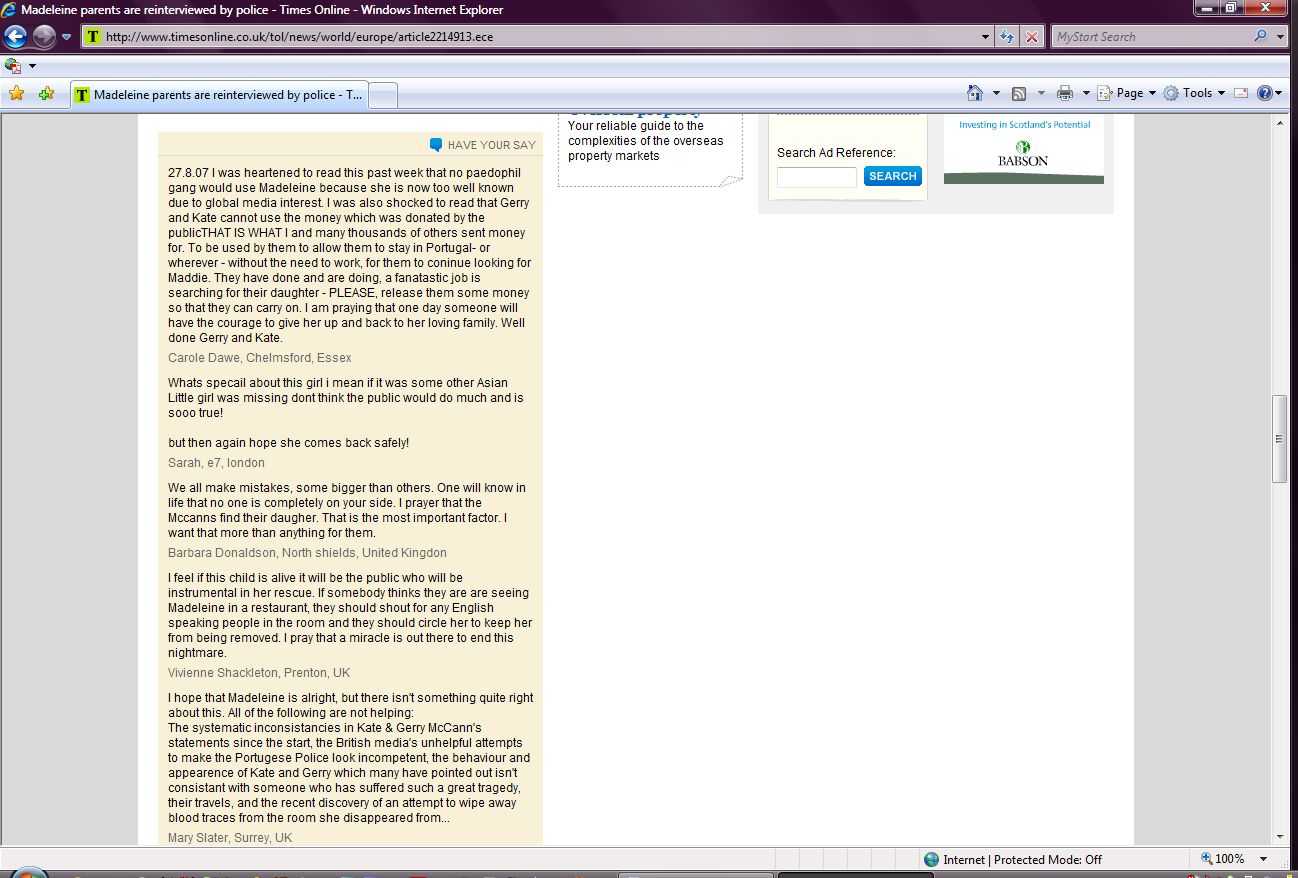Image resolution: width=1298 pixels, height=878 pixels.
Task: Open a new blank tab
Action: point(384,95)
